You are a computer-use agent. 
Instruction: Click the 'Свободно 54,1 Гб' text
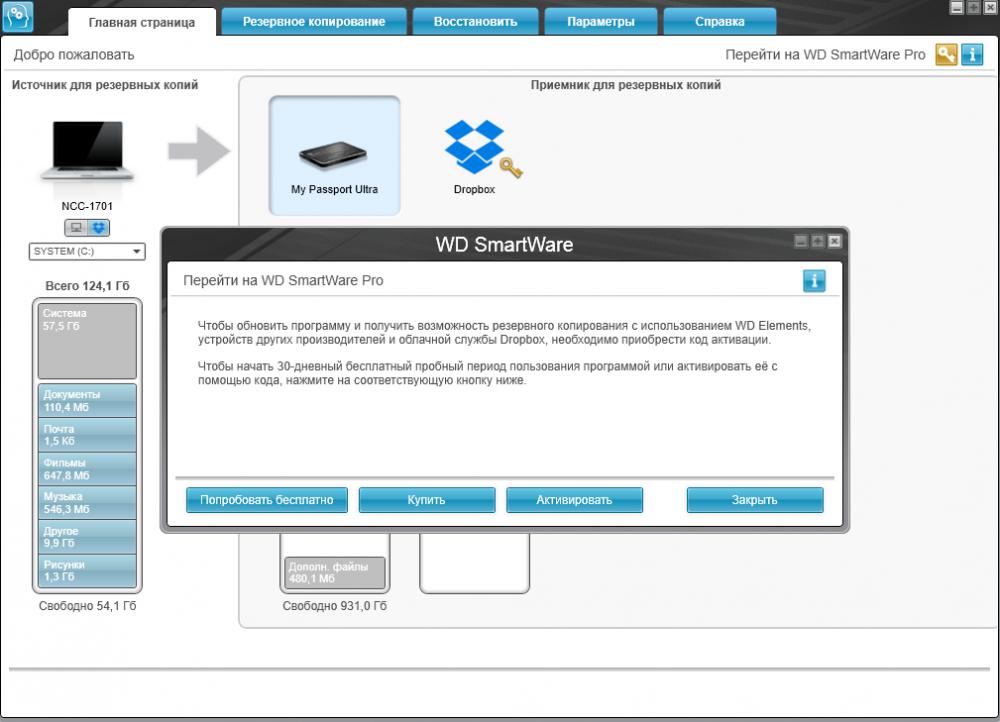point(87,606)
